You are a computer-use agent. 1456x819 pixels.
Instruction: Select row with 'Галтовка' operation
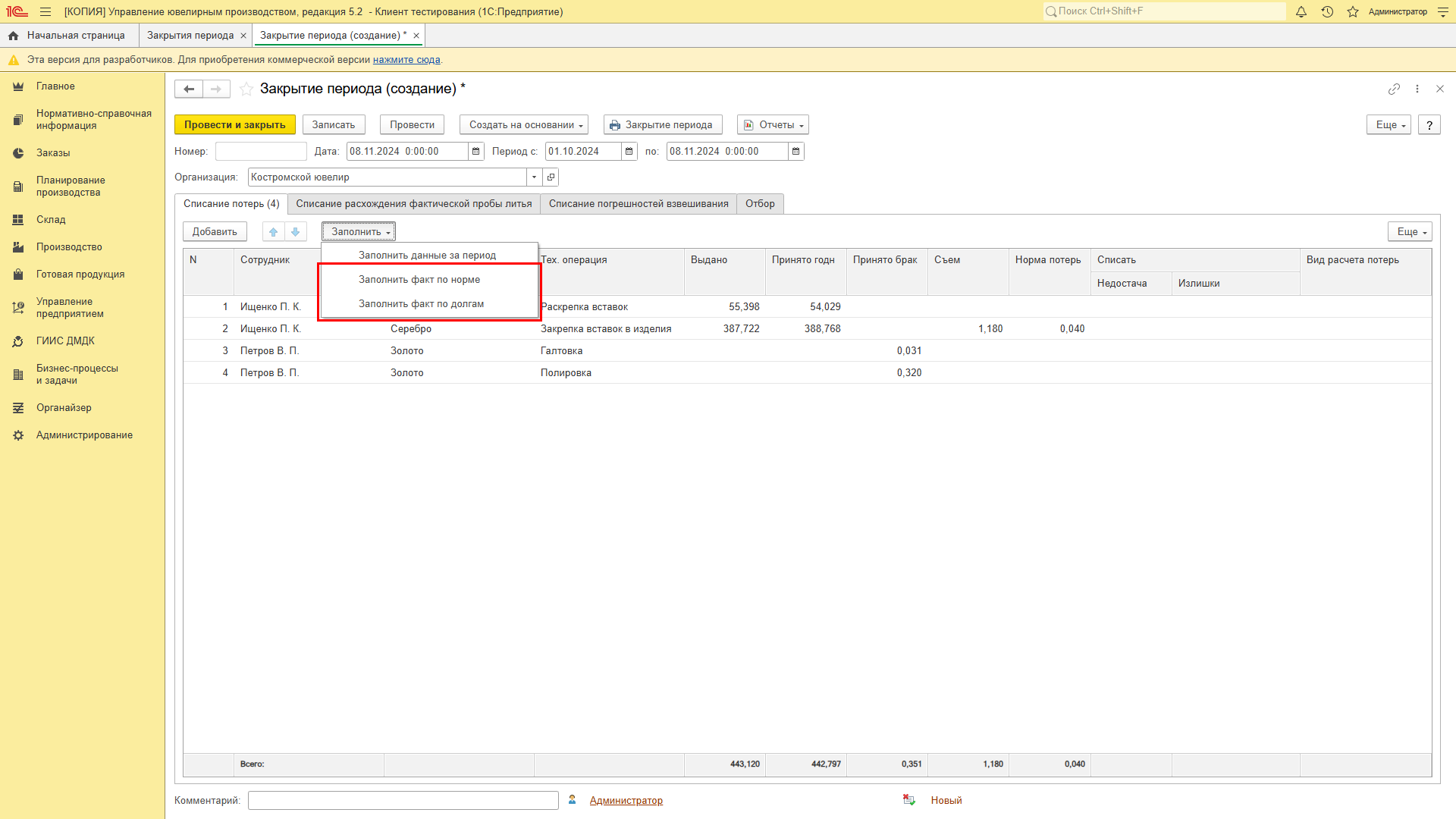click(x=807, y=351)
